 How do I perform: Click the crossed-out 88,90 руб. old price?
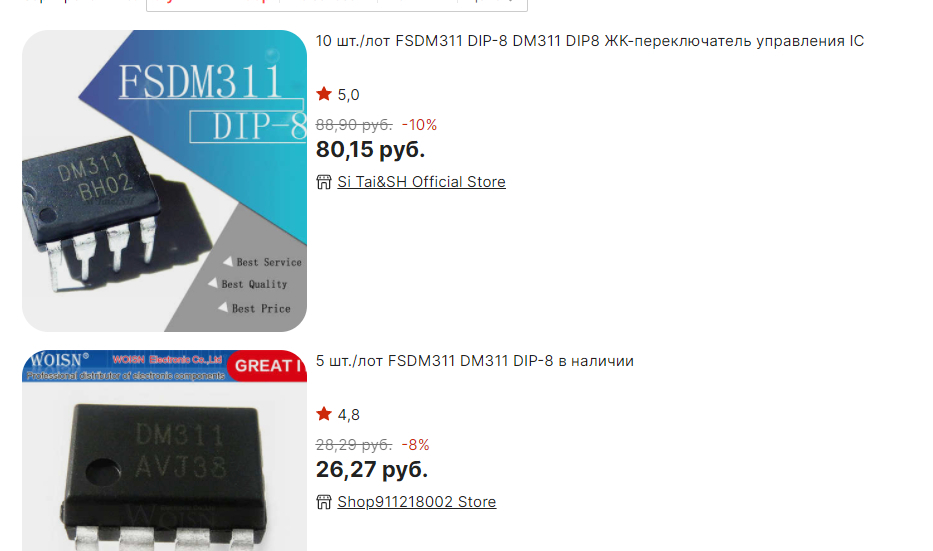[x=354, y=125]
